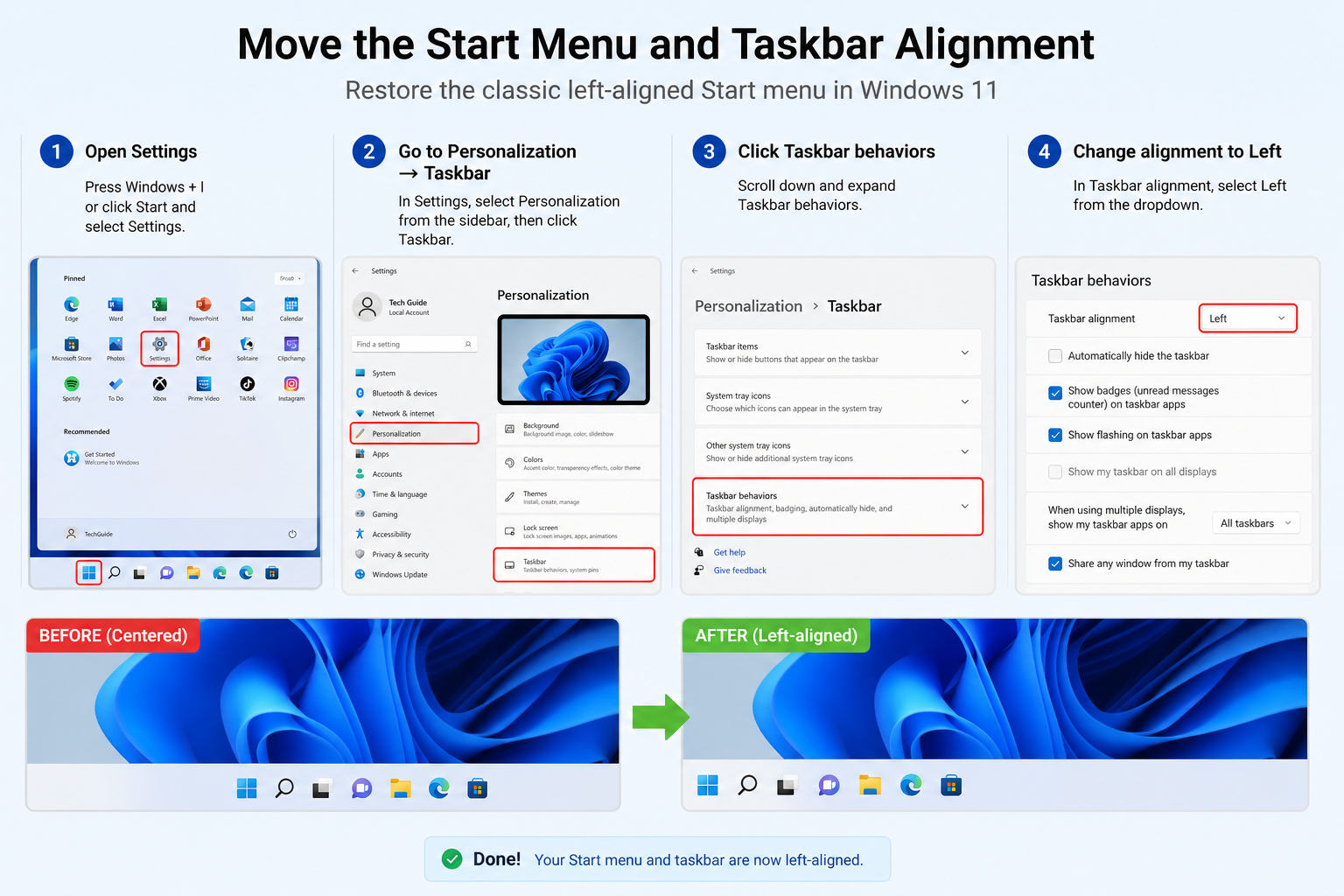The height and width of the screenshot is (896, 1344).
Task: Click the Personalization wallpaper preview thumbnail
Action: pyautogui.click(x=573, y=359)
